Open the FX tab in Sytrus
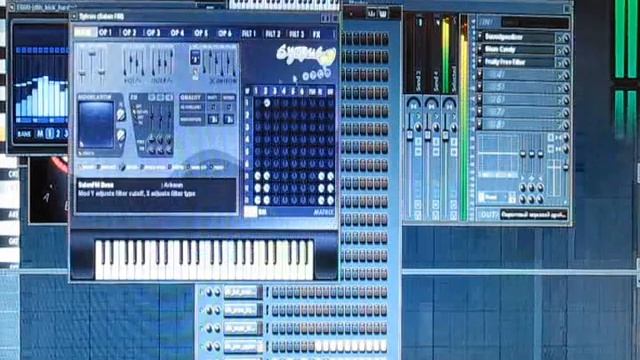Image resolution: width=640 pixels, height=360 pixels. tap(316, 35)
